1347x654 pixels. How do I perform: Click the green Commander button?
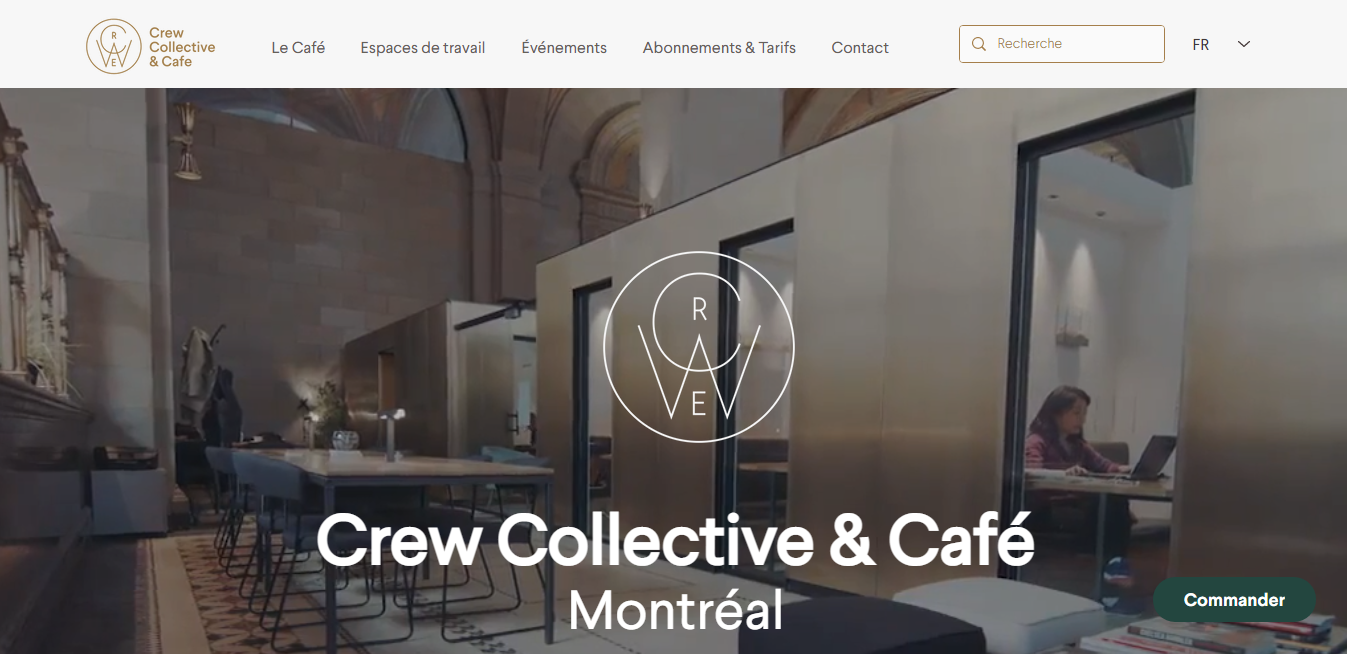pos(1234,600)
